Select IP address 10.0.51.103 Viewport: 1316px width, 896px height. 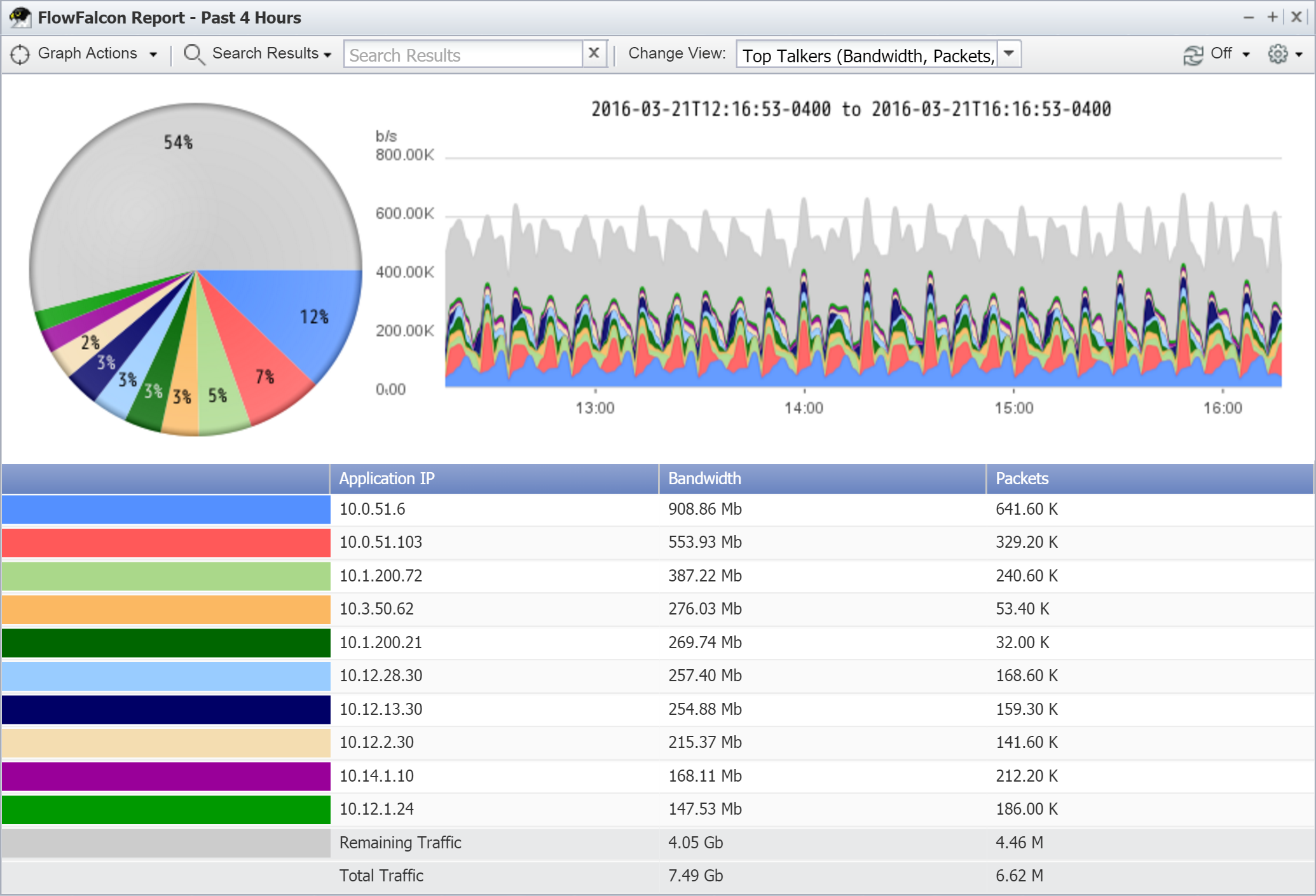(x=380, y=542)
